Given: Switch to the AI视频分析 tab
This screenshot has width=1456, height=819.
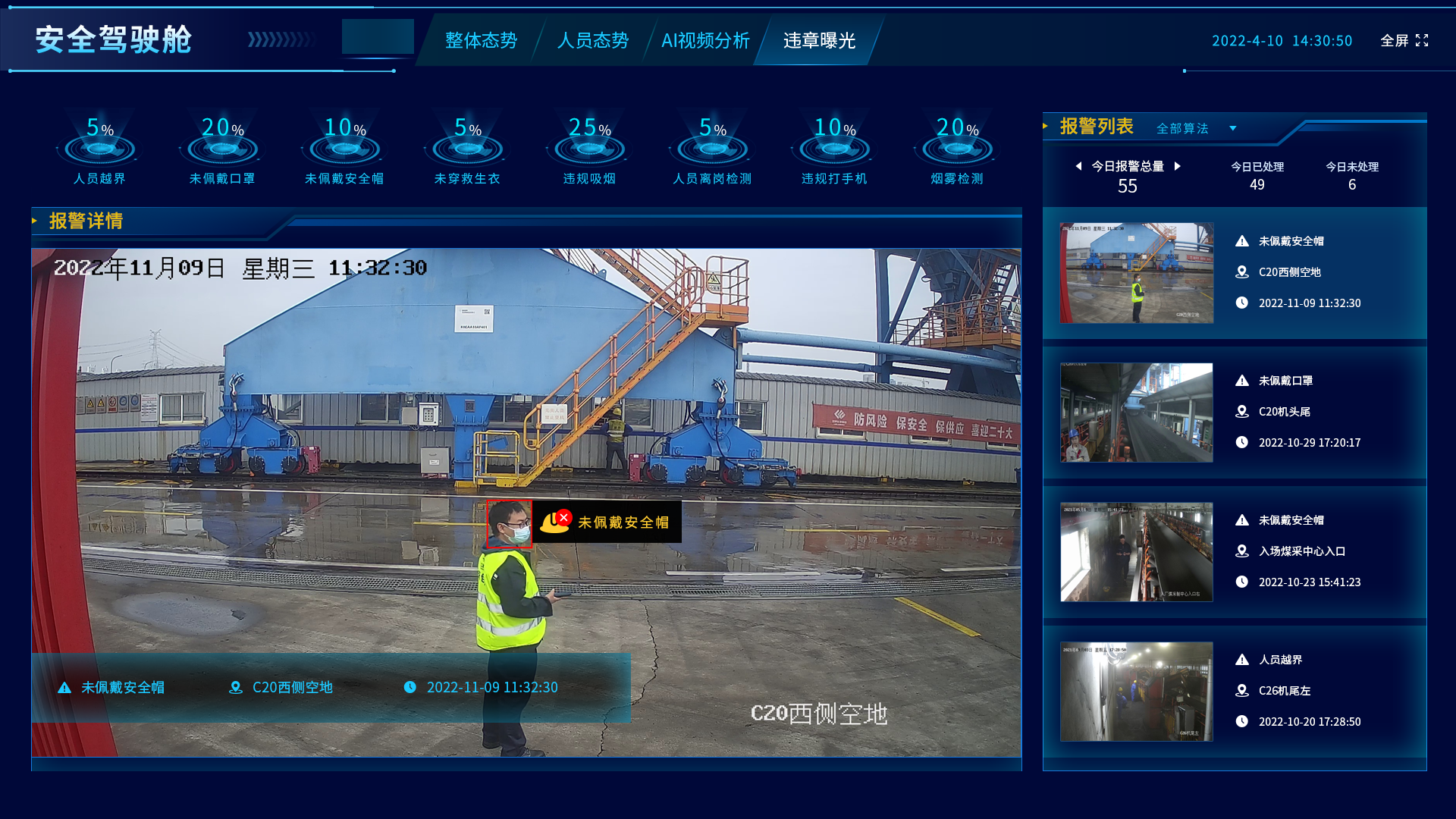Looking at the screenshot, I should pyautogui.click(x=705, y=40).
